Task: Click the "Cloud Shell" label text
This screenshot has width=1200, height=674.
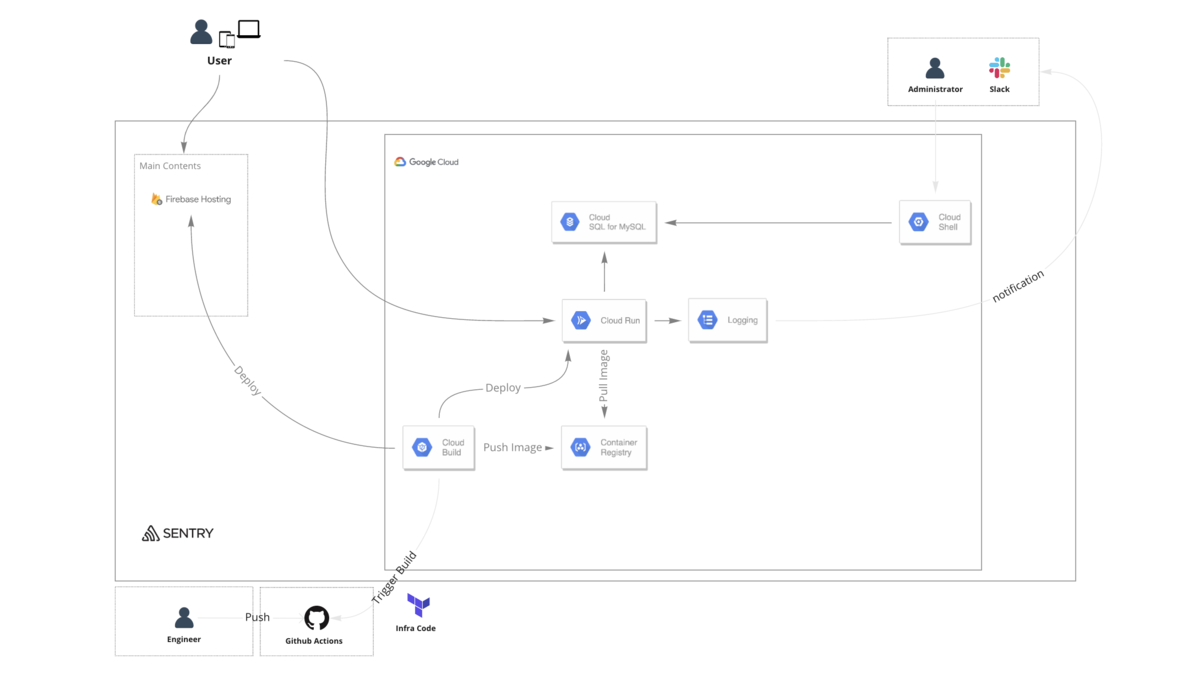Action: (x=948, y=222)
